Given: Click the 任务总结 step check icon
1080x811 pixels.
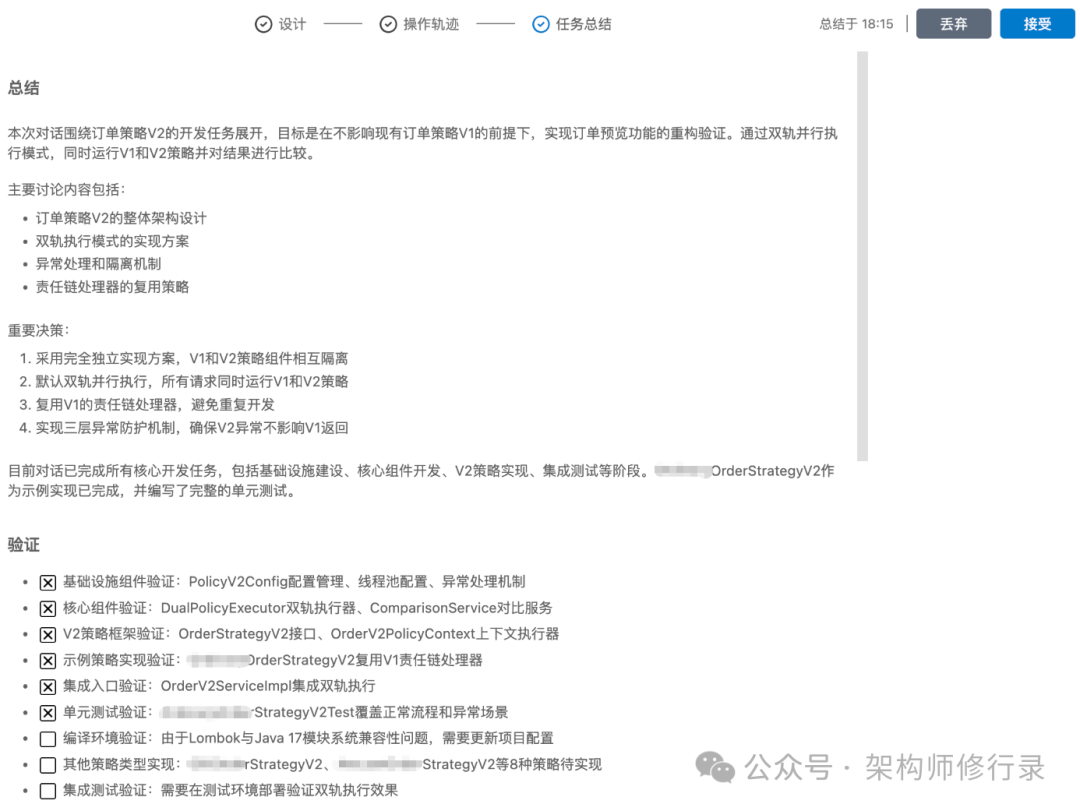Looking at the screenshot, I should tap(541, 25).
